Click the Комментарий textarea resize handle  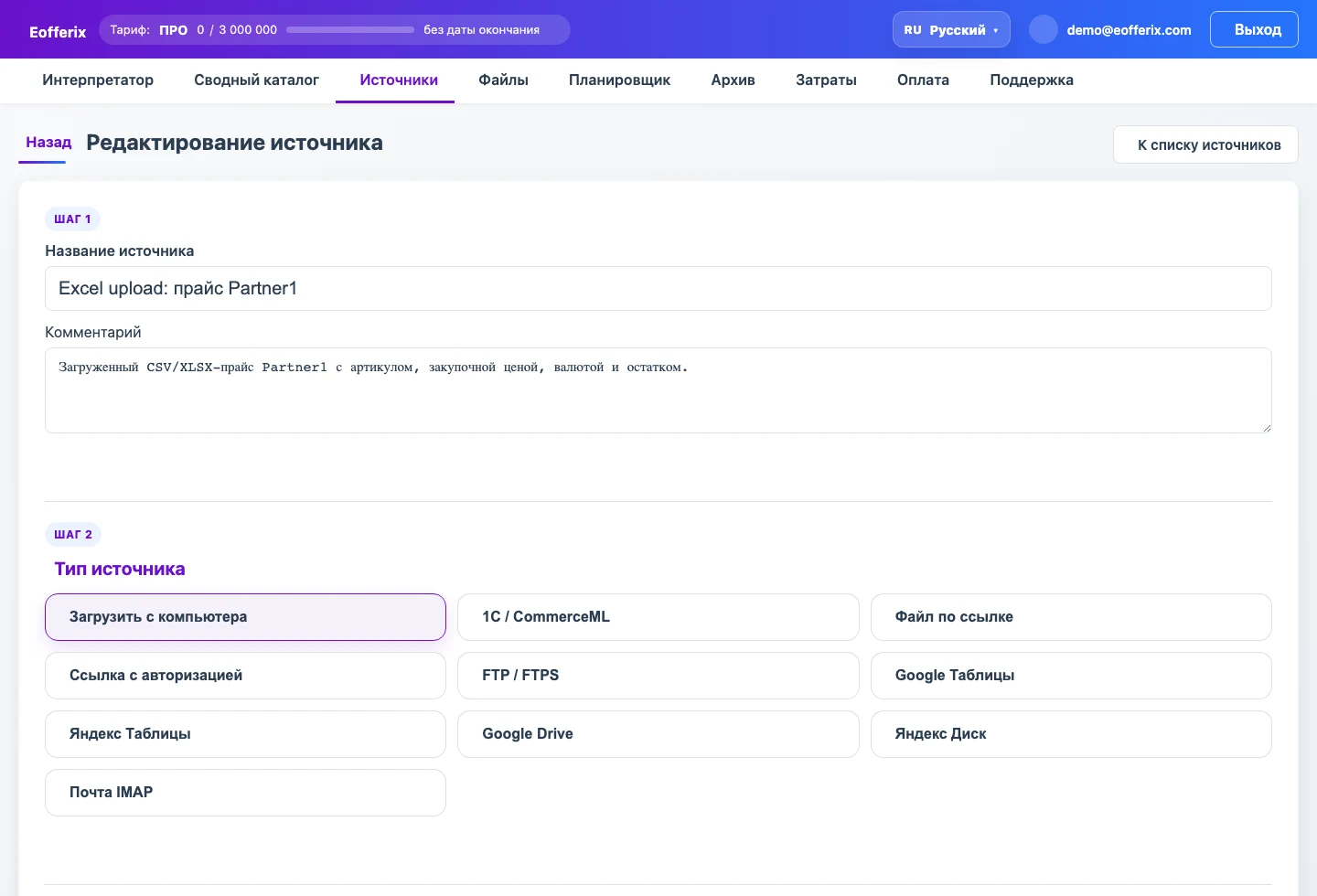pos(1267,428)
